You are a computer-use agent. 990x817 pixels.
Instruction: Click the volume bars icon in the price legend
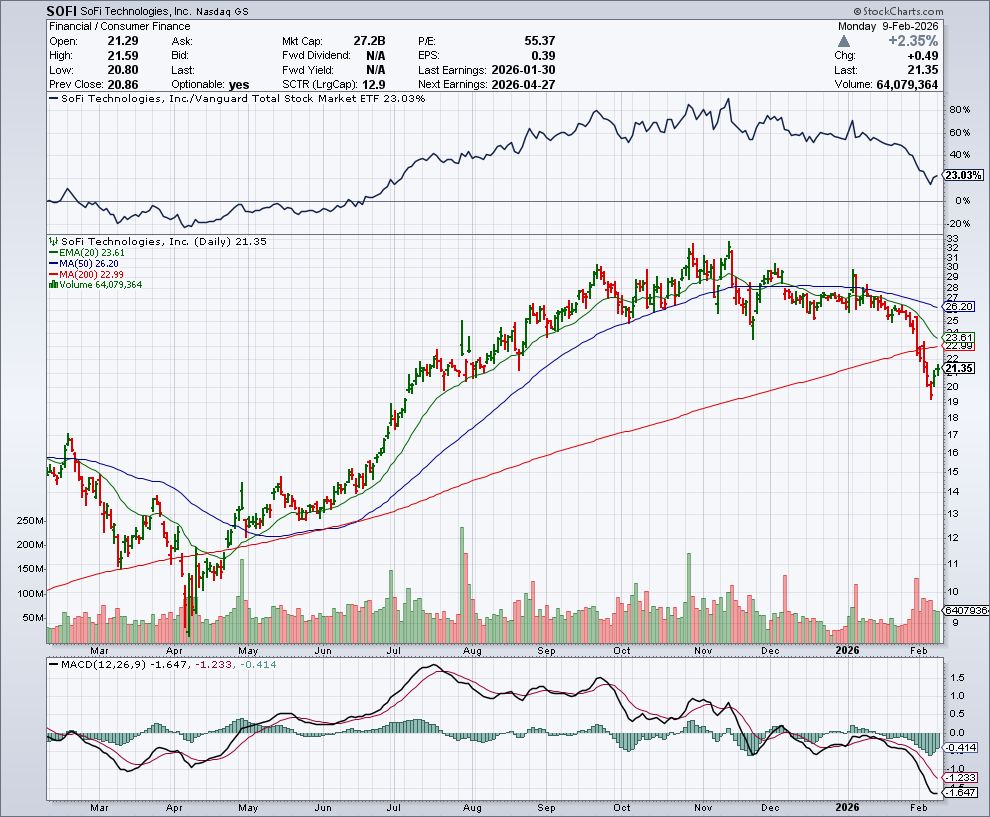[54, 285]
